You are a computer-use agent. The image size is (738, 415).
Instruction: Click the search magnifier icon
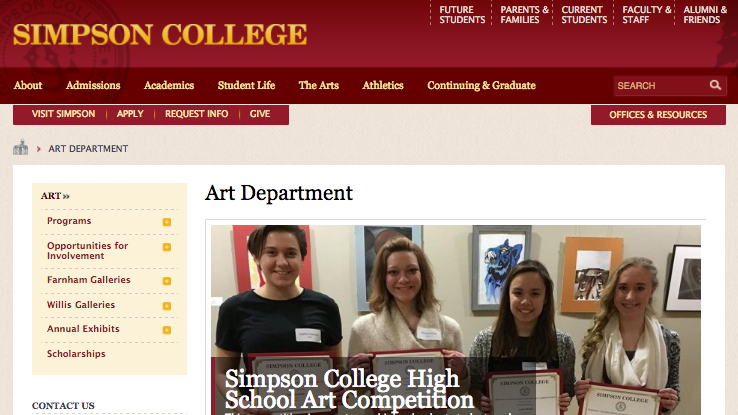point(715,85)
